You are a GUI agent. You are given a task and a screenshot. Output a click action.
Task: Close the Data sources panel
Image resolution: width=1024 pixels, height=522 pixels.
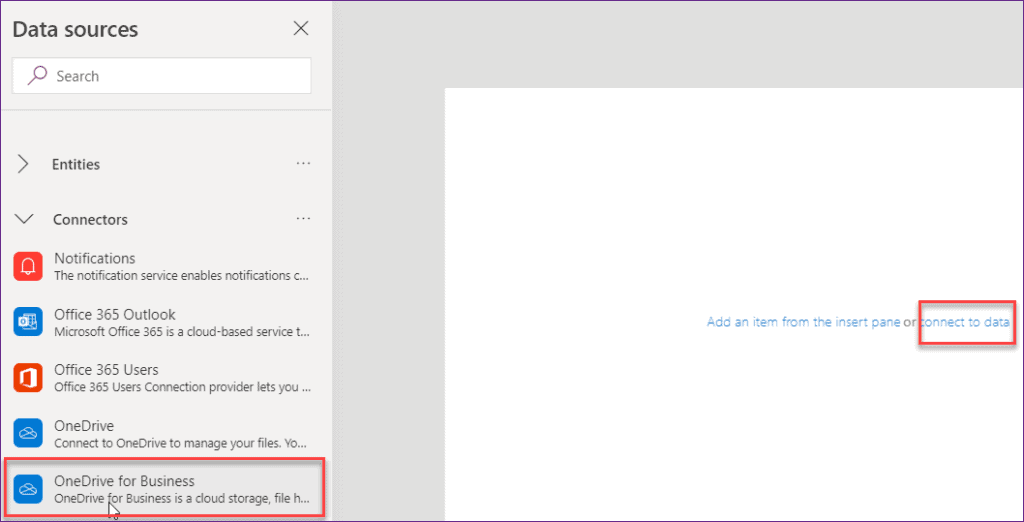300,28
